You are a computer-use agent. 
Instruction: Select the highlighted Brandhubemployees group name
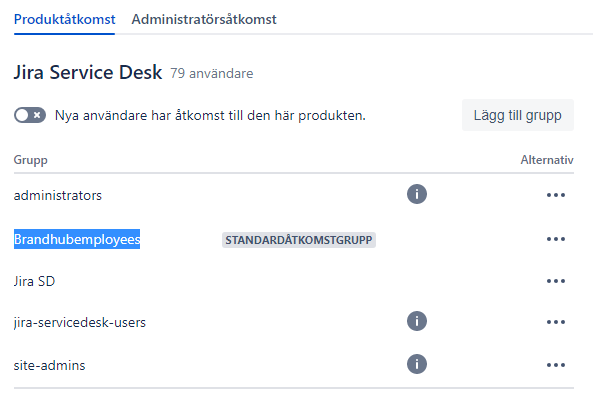click(x=77, y=239)
